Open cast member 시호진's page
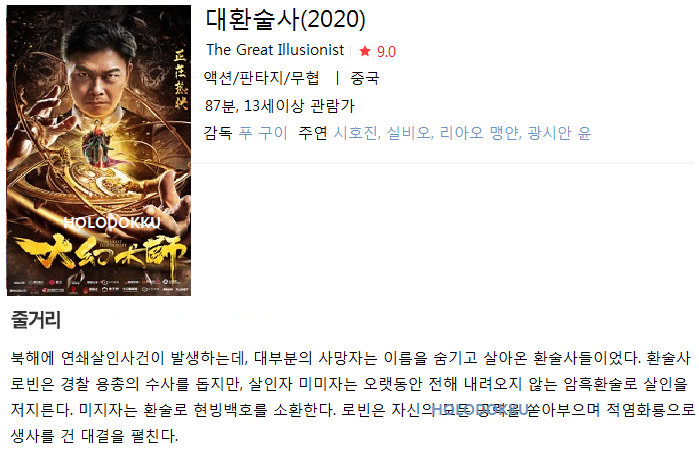Image resolution: width=699 pixels, height=454 pixels. pos(357,133)
